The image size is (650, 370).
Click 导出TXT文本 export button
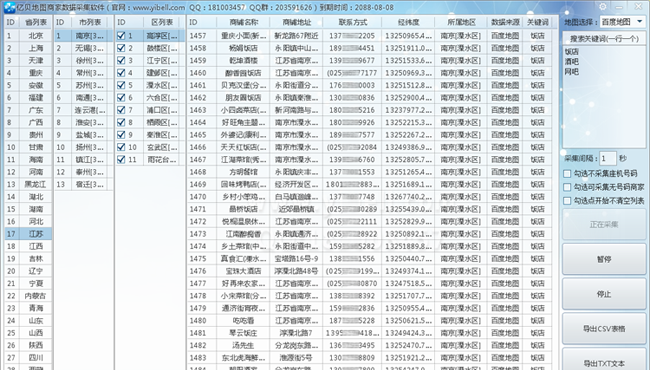(604, 360)
